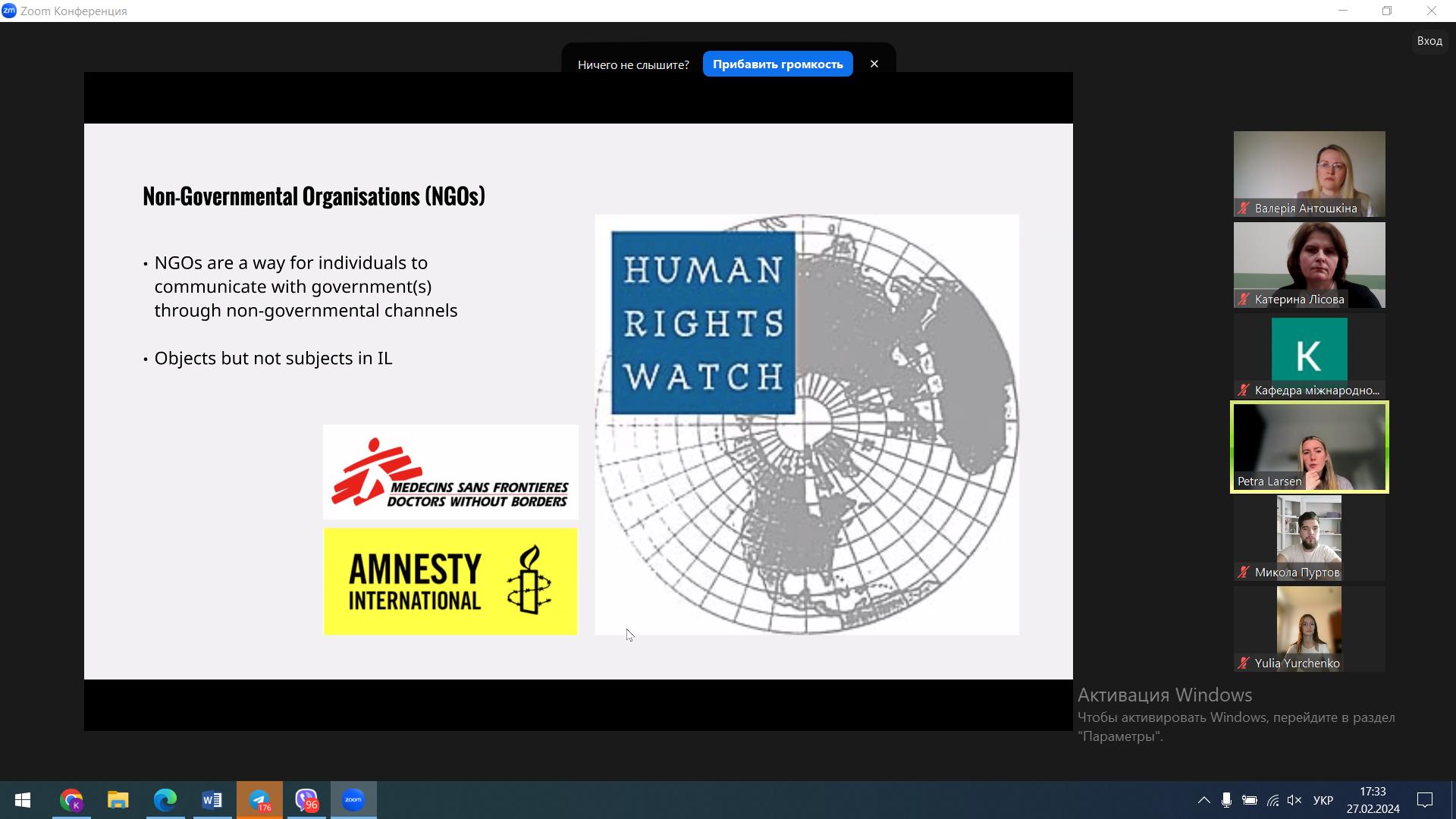Click the Вход button
Screen dimensions: 1456x819
(1429, 41)
